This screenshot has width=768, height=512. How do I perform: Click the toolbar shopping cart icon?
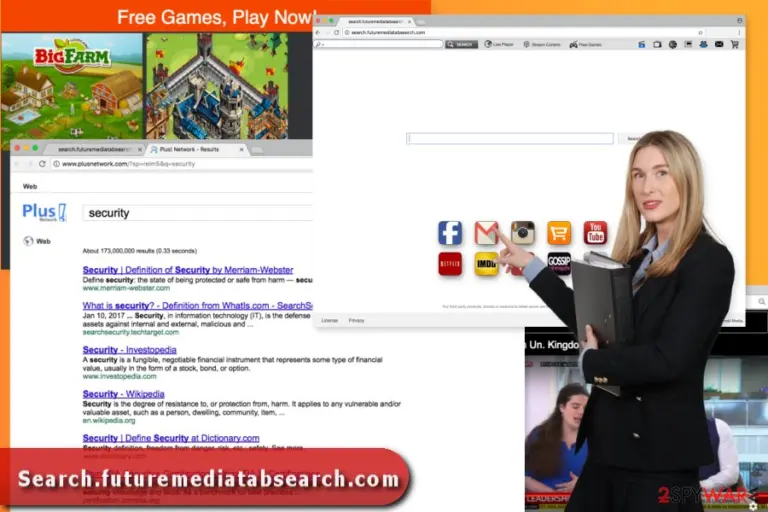coord(735,44)
